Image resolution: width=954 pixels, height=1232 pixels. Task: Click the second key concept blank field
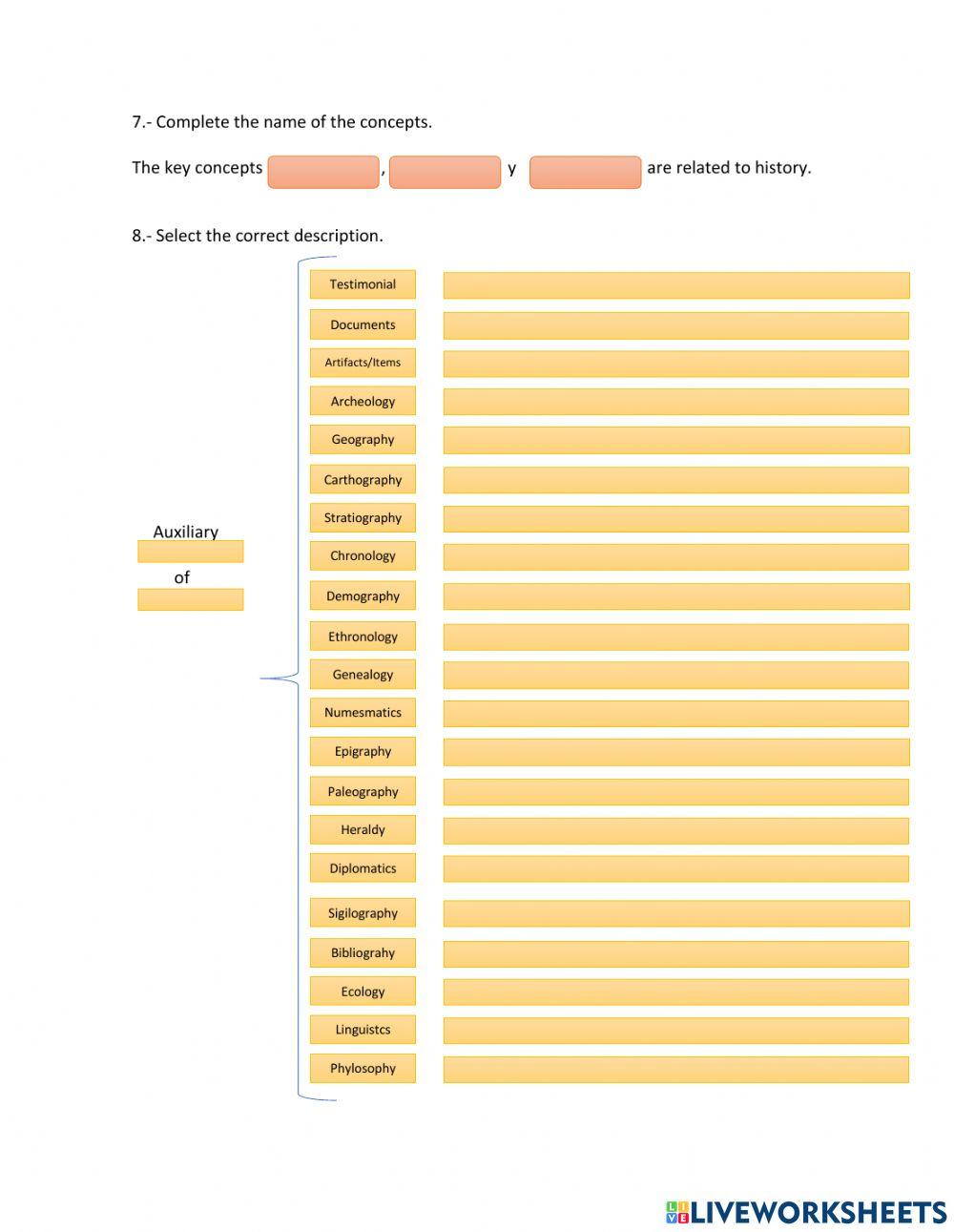(x=445, y=172)
